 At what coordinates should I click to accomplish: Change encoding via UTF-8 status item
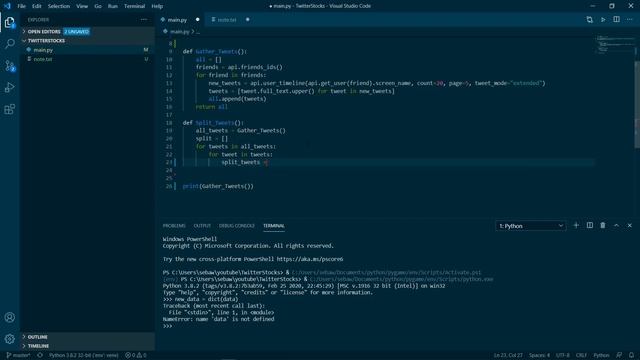point(563,355)
